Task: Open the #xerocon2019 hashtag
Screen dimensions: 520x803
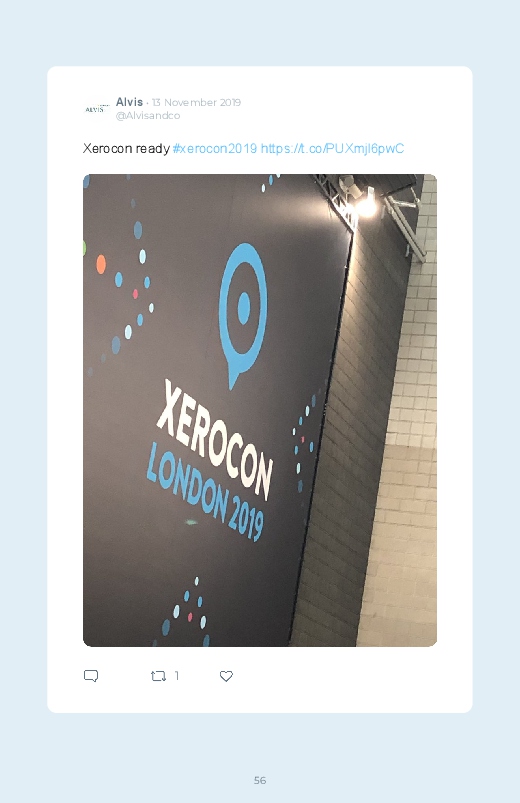Action: tap(215, 149)
